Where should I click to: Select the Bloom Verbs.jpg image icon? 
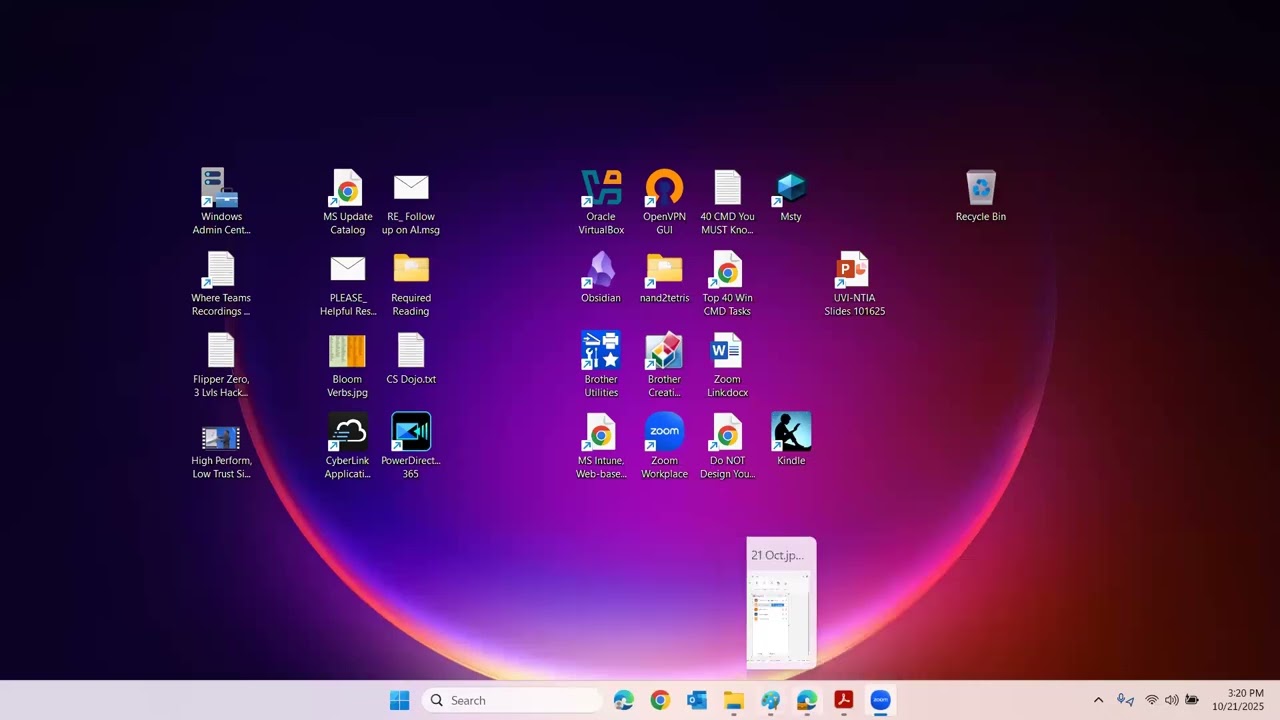pos(347,365)
